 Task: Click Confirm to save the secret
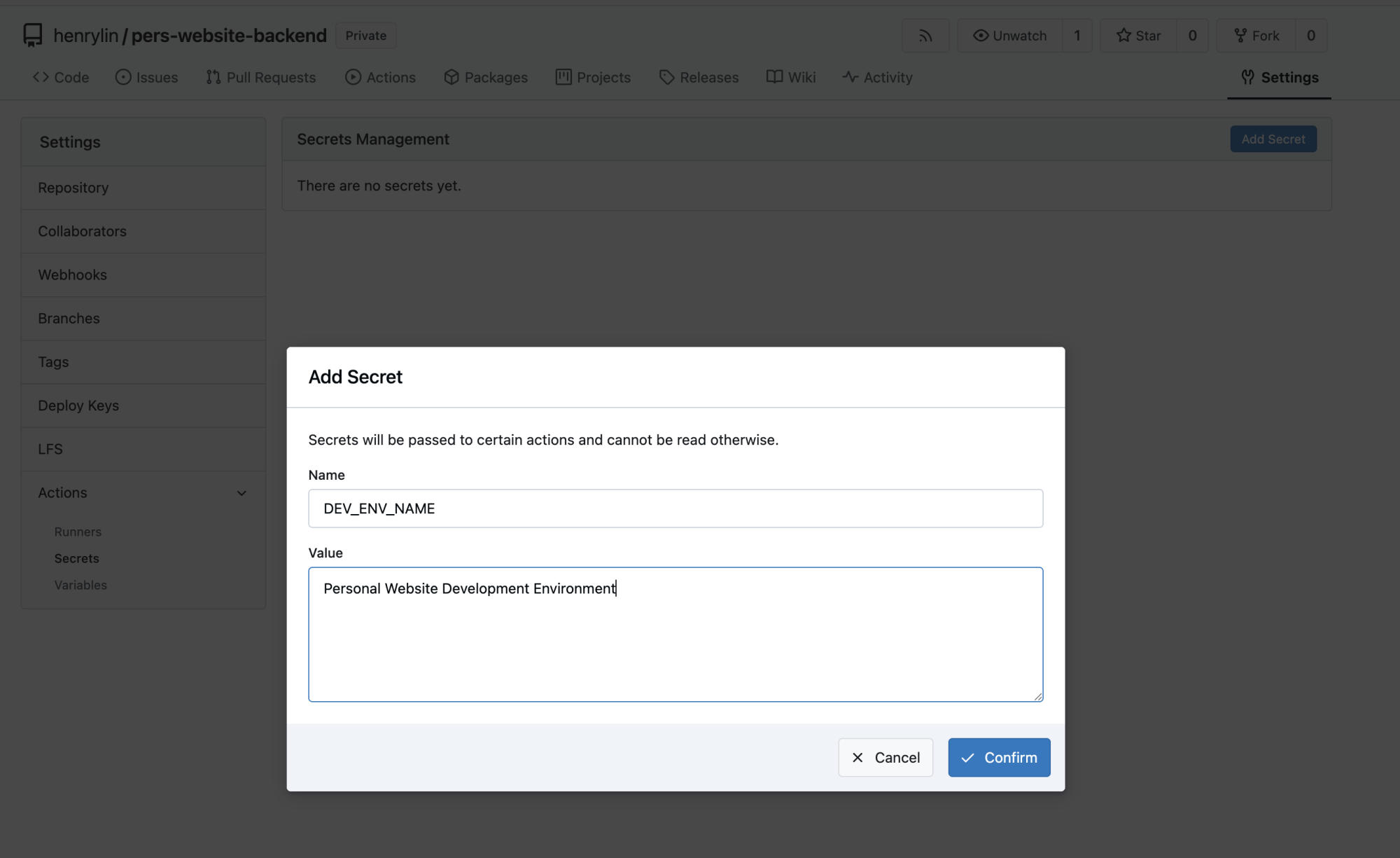click(x=999, y=757)
